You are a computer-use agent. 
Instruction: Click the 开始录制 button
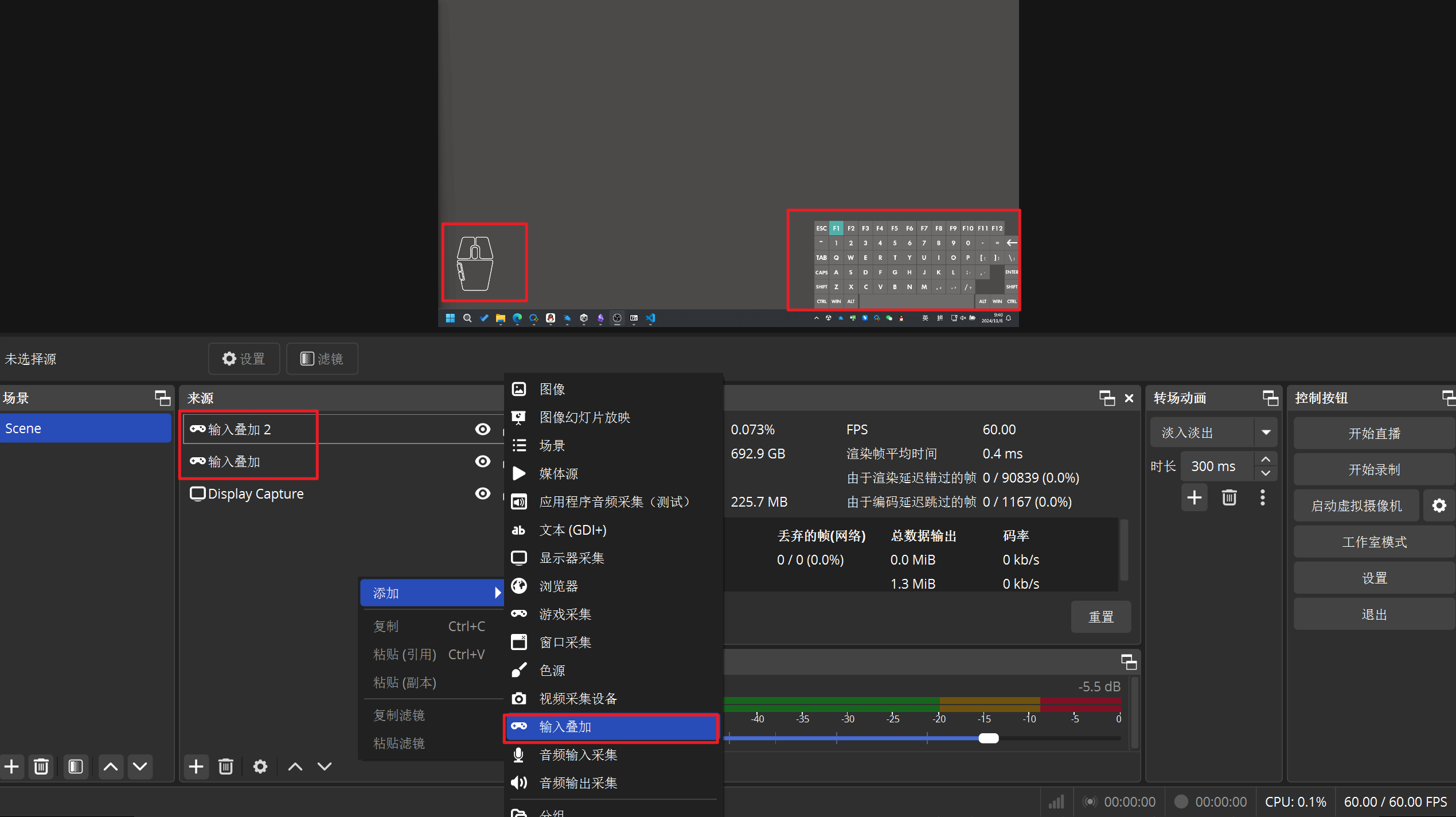[1373, 470]
